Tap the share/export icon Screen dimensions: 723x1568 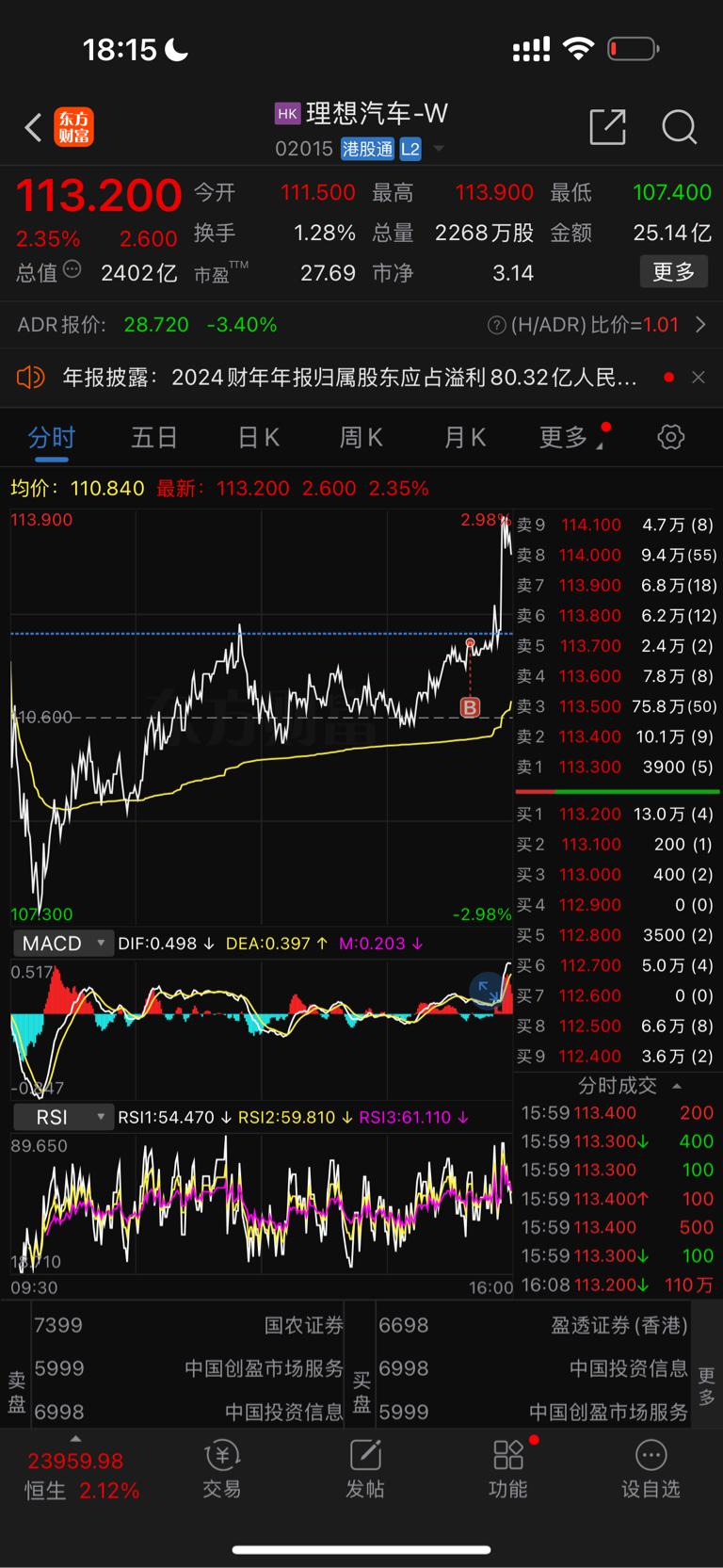tap(607, 126)
